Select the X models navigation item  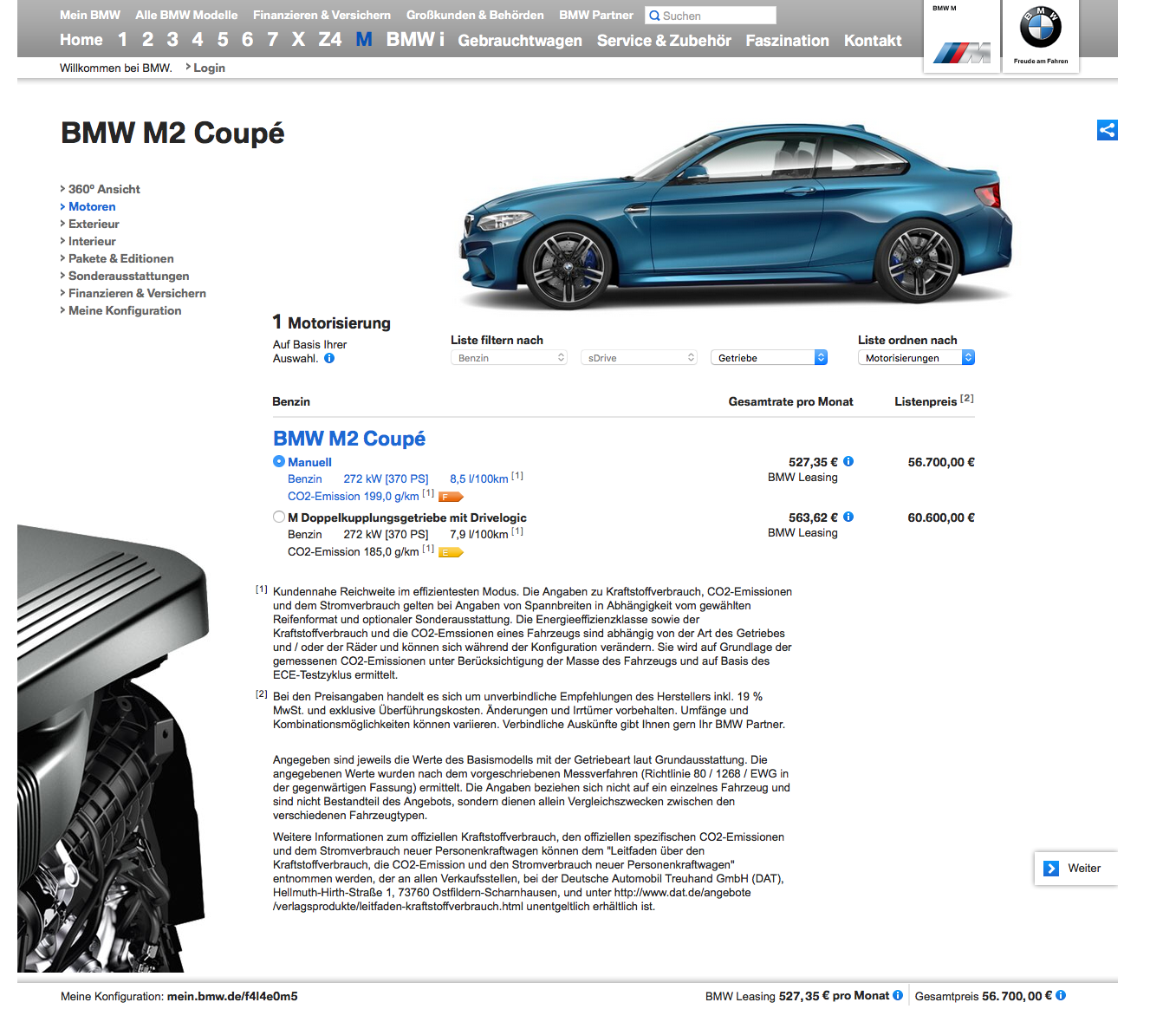(298, 40)
